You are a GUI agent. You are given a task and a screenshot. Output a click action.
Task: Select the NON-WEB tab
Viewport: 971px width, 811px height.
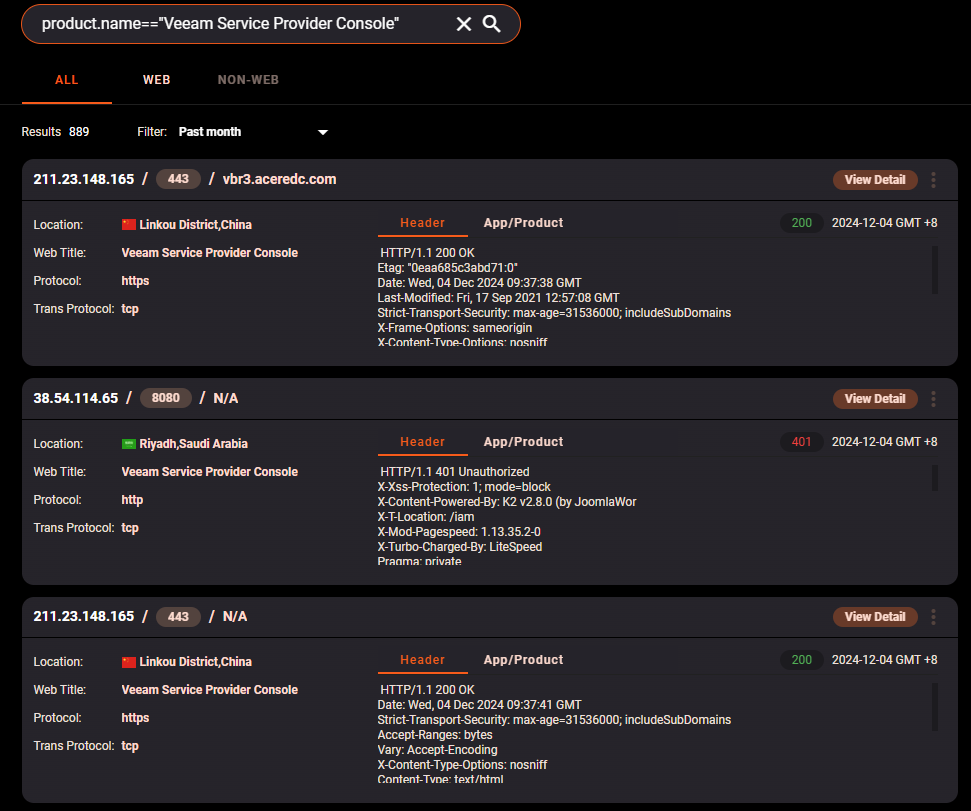tap(248, 79)
